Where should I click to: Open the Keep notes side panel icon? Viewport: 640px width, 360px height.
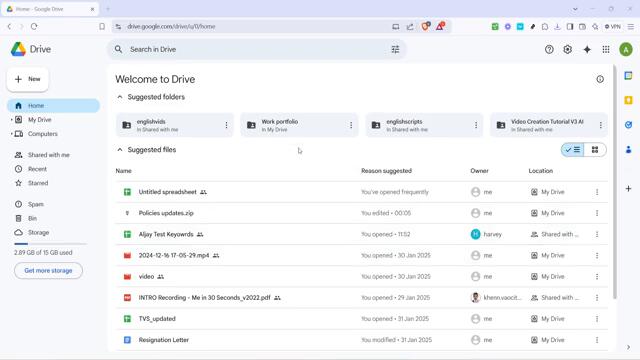tap(629, 100)
